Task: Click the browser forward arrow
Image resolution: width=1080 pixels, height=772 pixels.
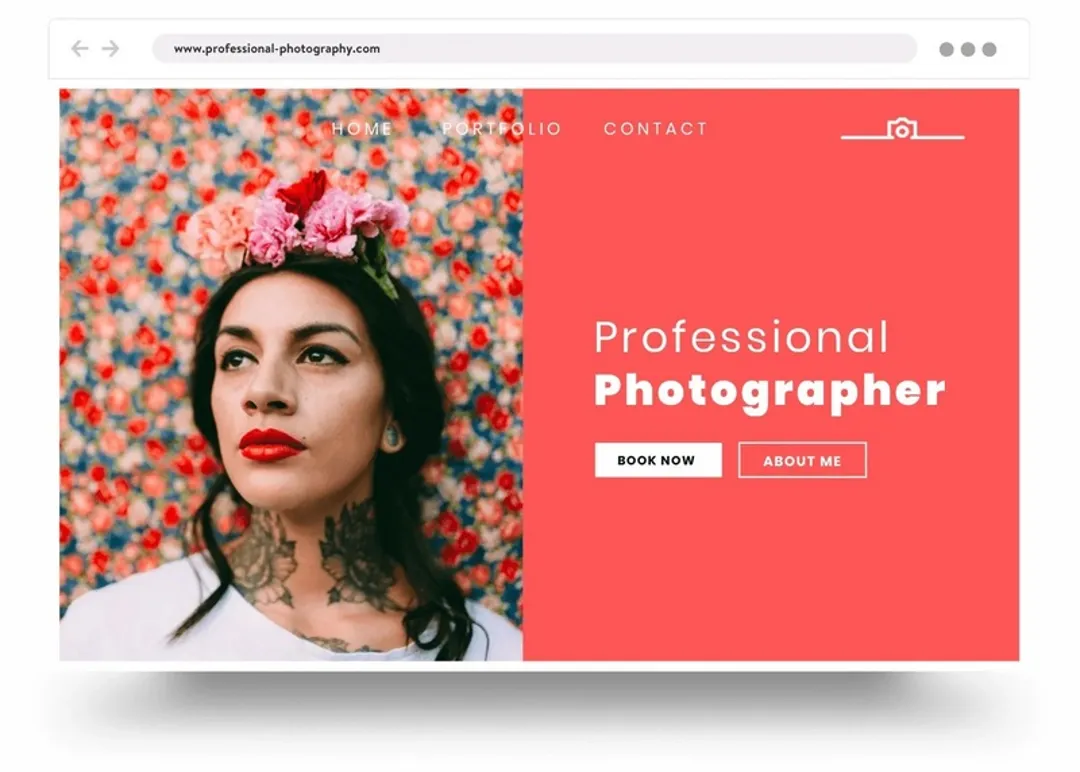Action: click(x=110, y=49)
